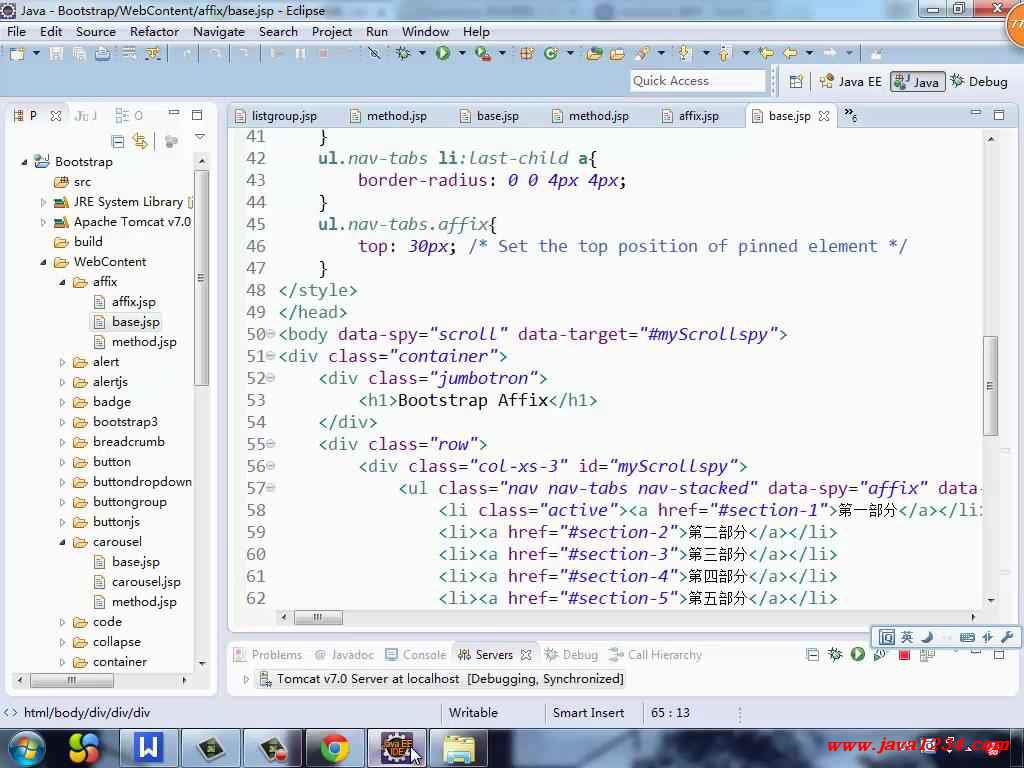
Task: Click Collapse All in Package Explorer
Action: 118,141
